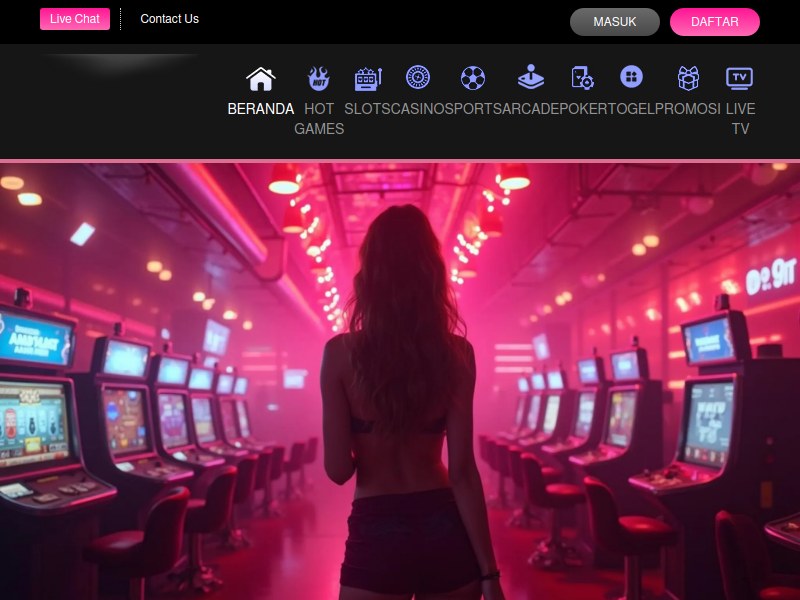The width and height of the screenshot is (800, 600).
Task: Select the Slots machine icon
Action: (x=368, y=78)
